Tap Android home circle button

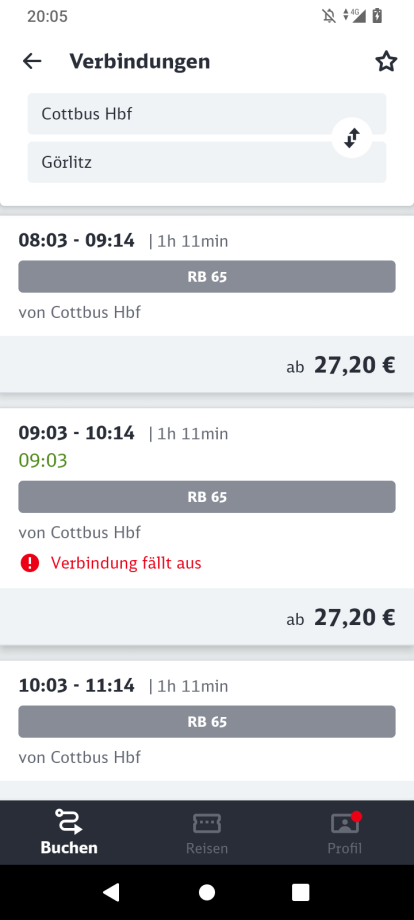[x=207, y=892]
